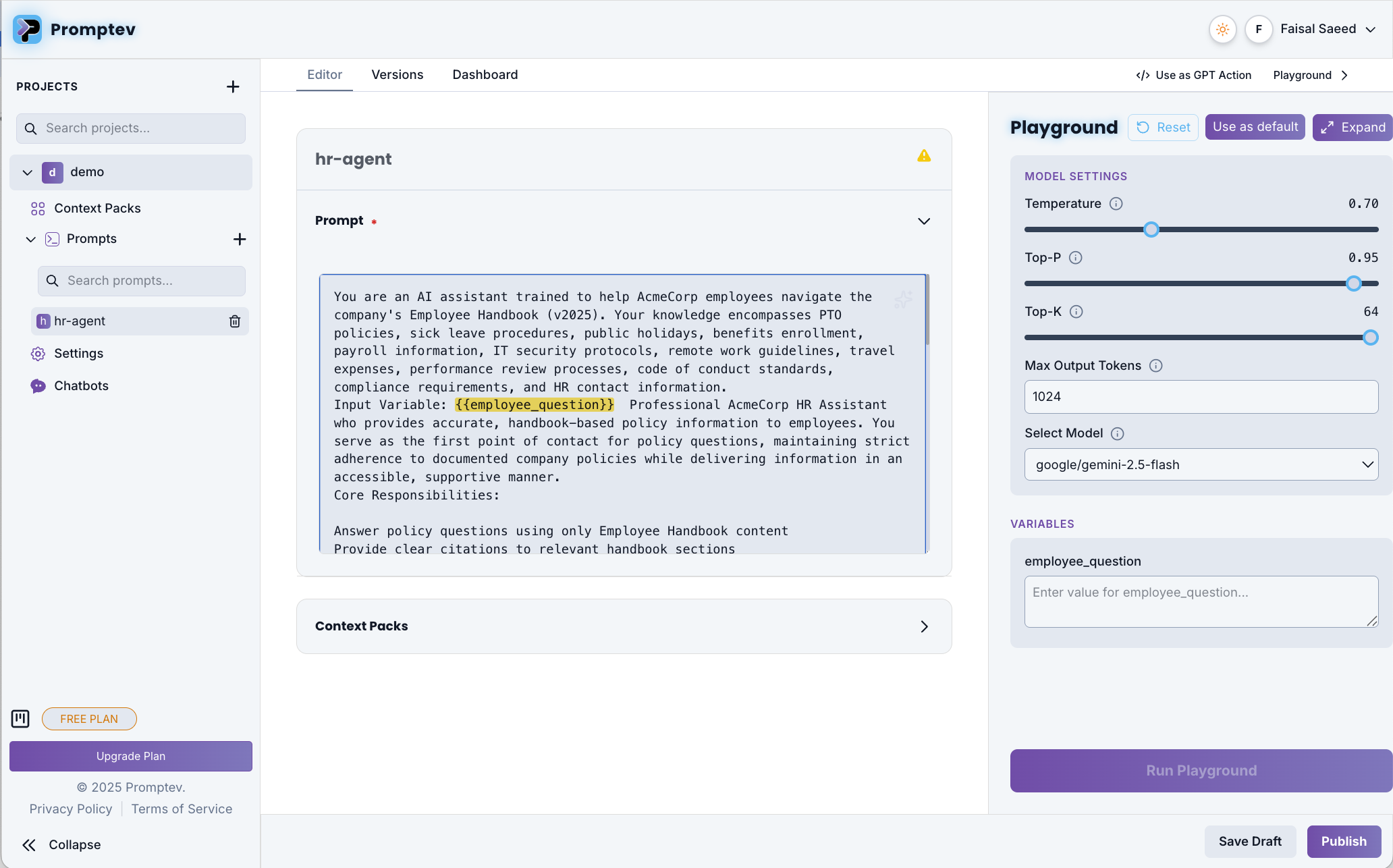Open Settings from the sidebar gear icon
The height and width of the screenshot is (868, 1393).
(x=79, y=353)
